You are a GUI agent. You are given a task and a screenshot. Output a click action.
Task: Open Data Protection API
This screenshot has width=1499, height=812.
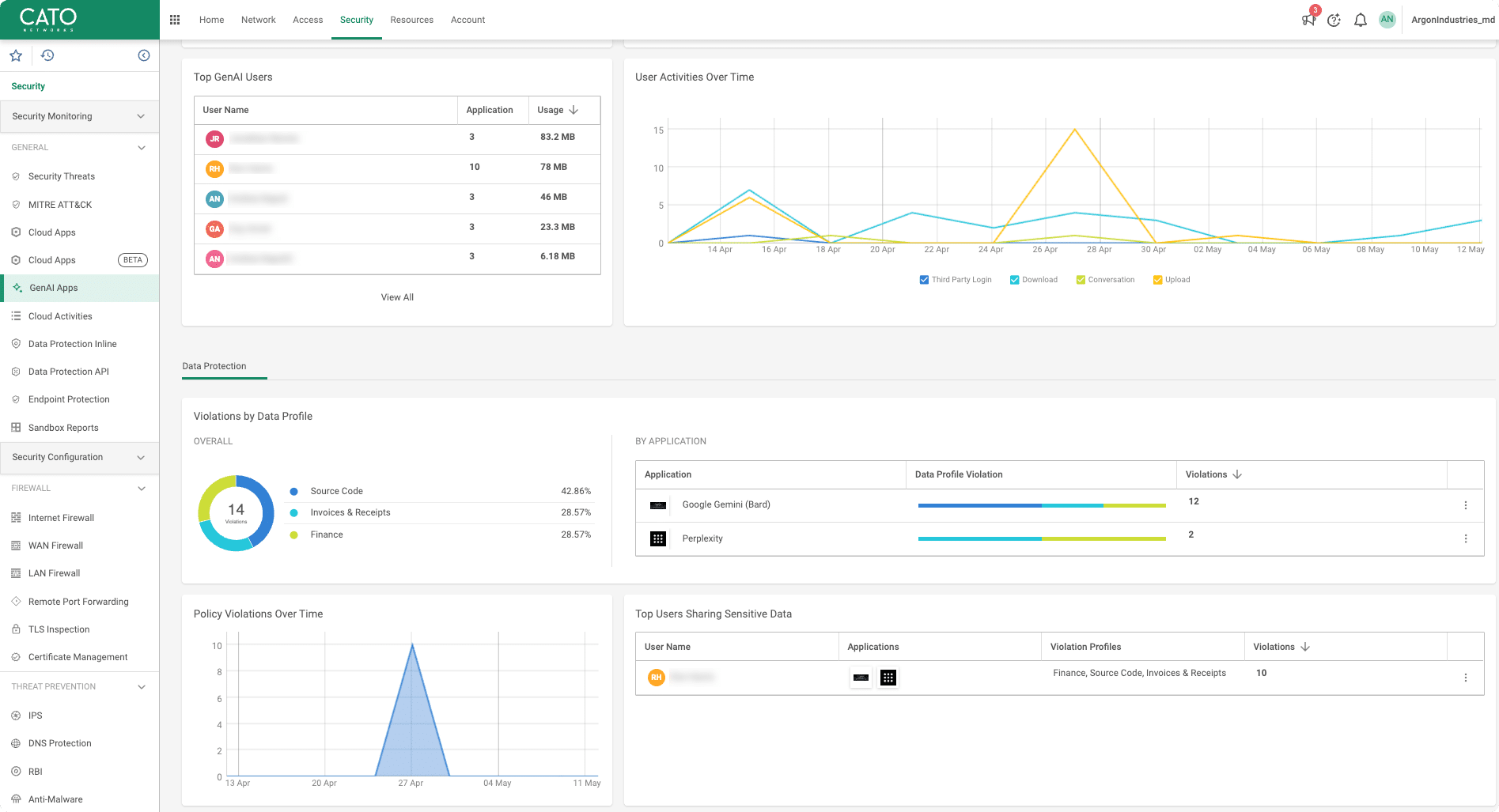tap(69, 372)
